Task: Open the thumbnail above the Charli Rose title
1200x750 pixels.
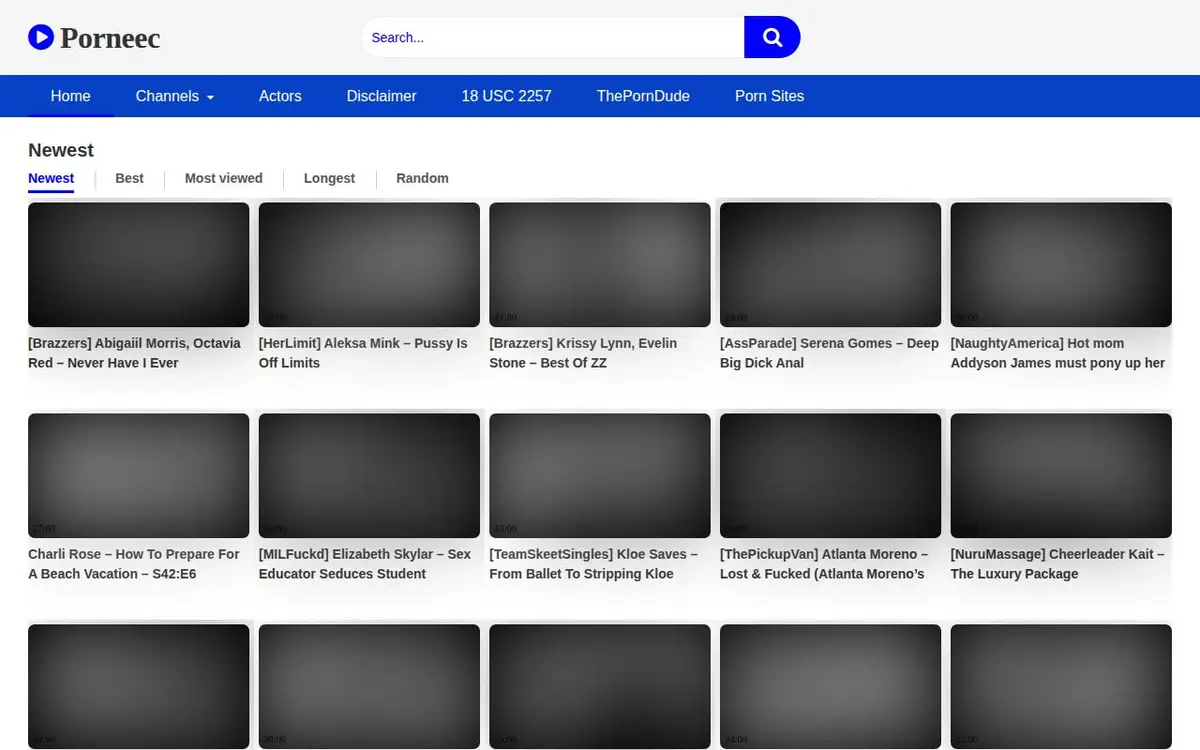Action: point(139,476)
